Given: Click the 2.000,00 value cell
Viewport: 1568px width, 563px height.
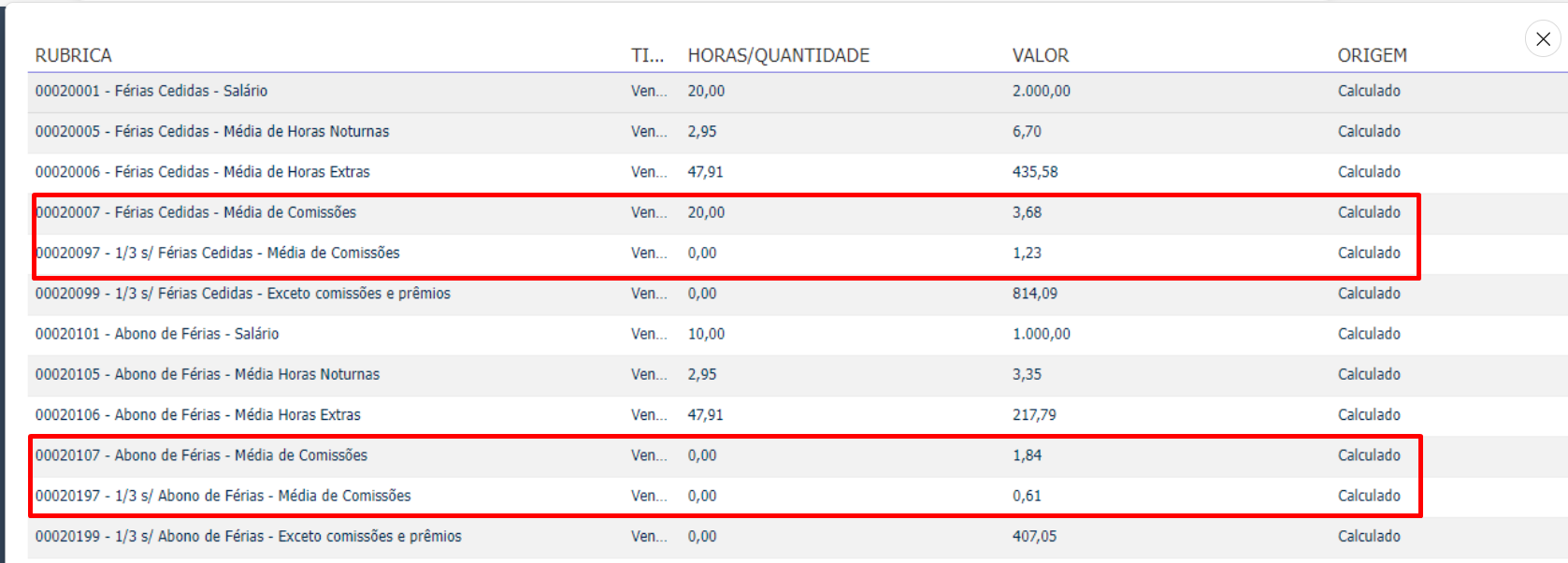Looking at the screenshot, I should pos(1042,92).
